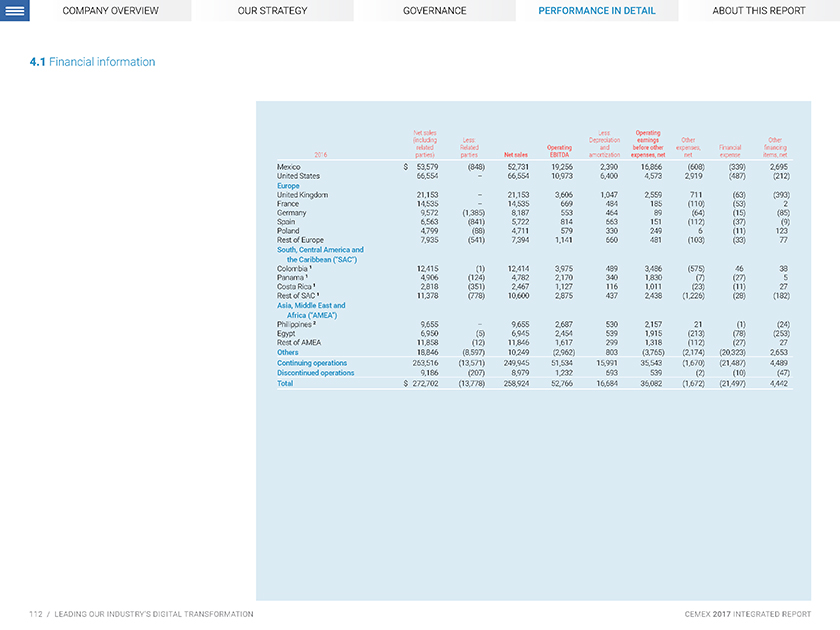
Task: Select the Costa Rica row label
Action: point(294,287)
